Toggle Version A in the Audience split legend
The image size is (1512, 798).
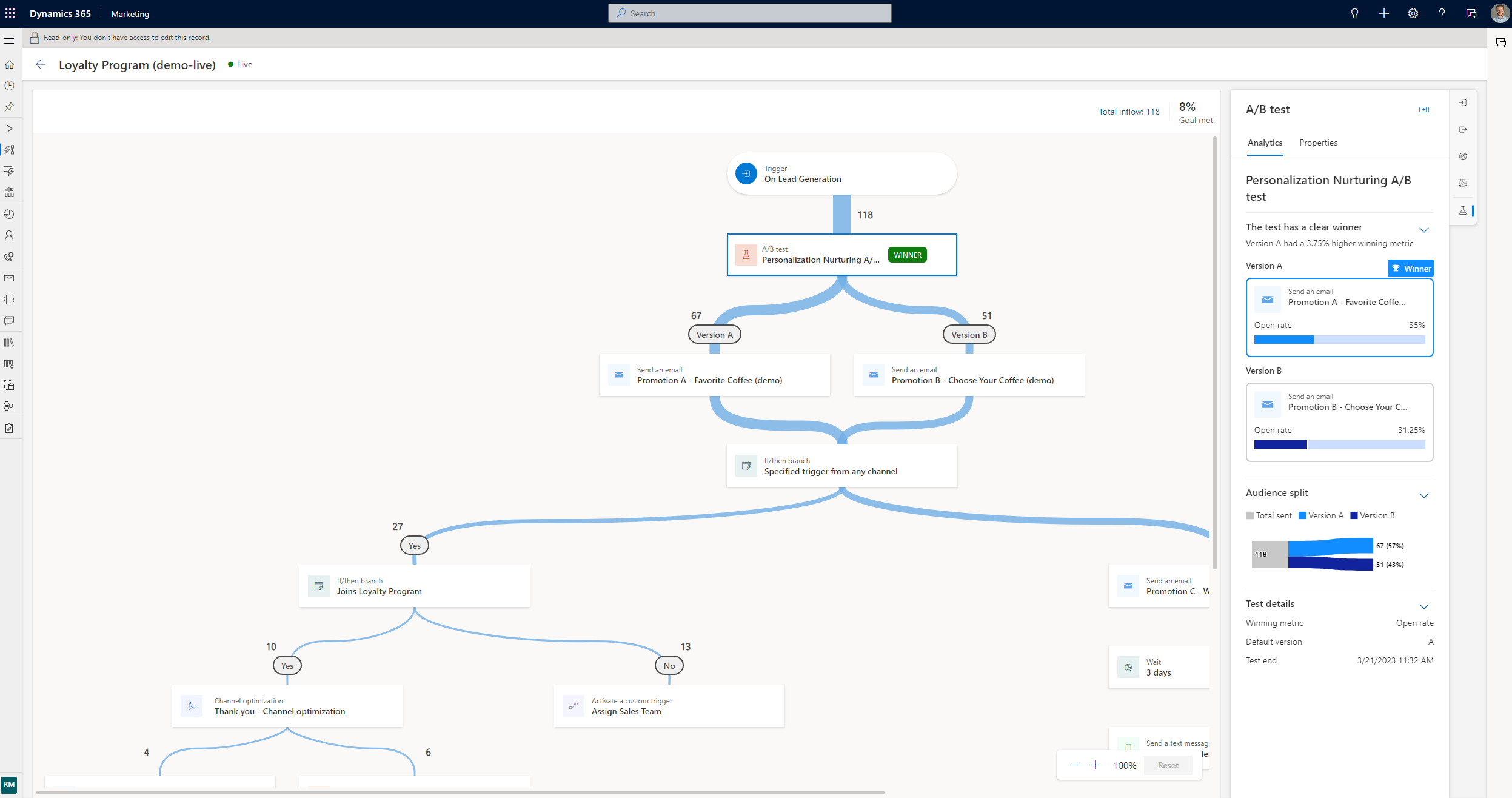tap(1322, 515)
